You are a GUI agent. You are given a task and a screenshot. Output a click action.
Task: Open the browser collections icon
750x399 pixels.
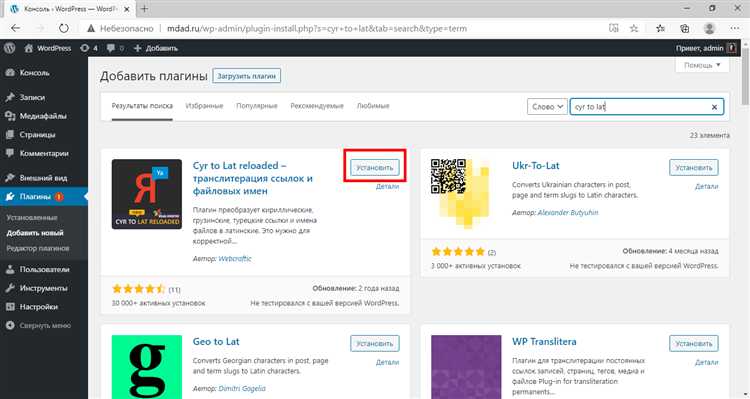tap(684, 28)
